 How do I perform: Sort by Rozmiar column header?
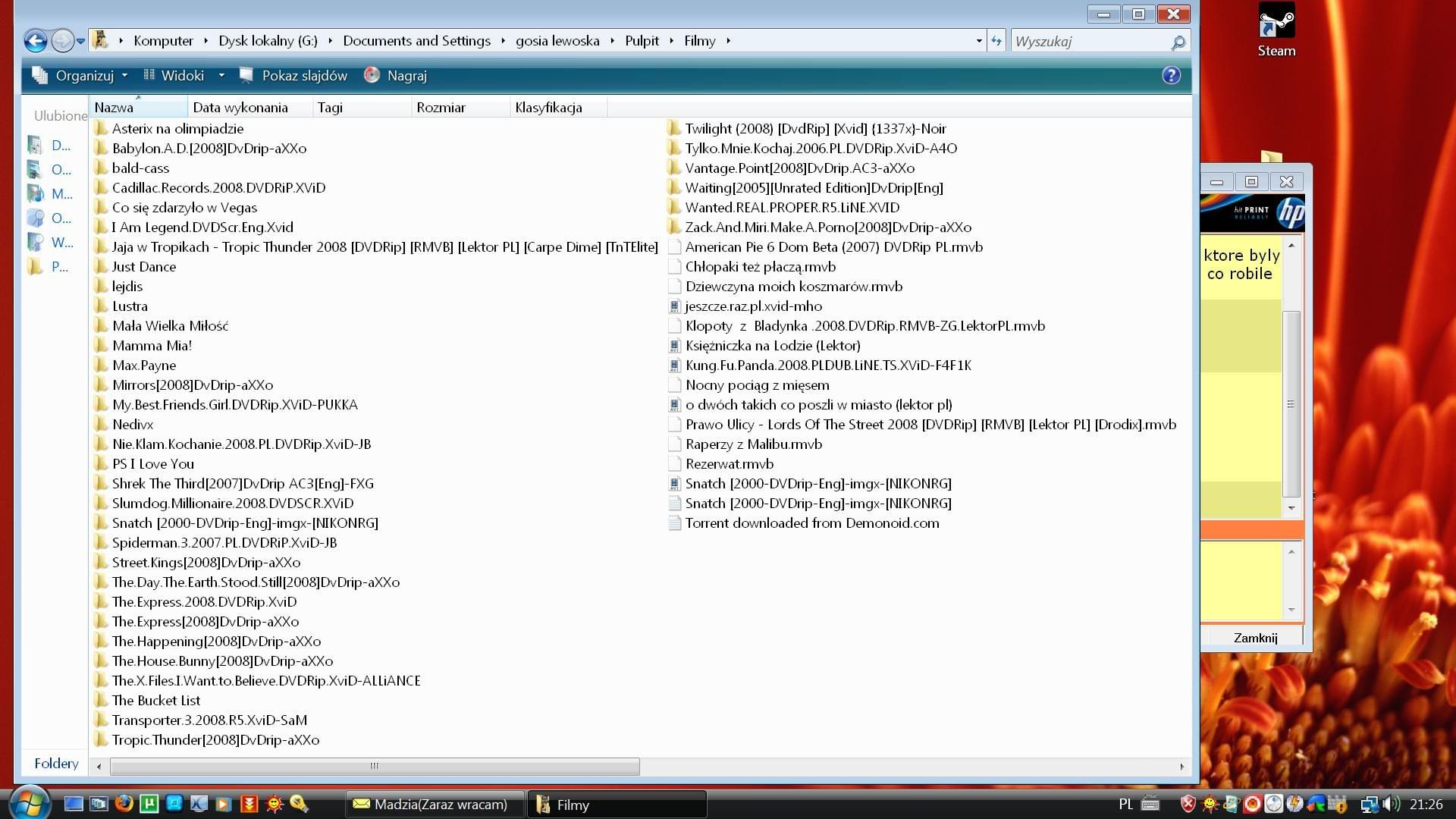460,108
